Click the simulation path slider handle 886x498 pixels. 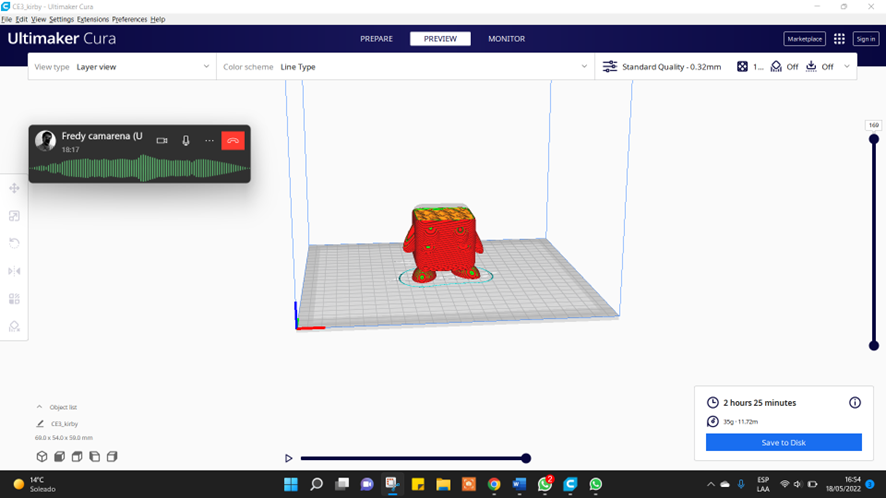(526, 458)
